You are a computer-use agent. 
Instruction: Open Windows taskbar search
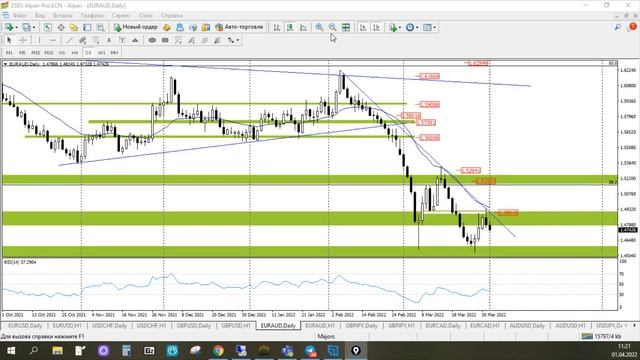[x=34, y=351]
